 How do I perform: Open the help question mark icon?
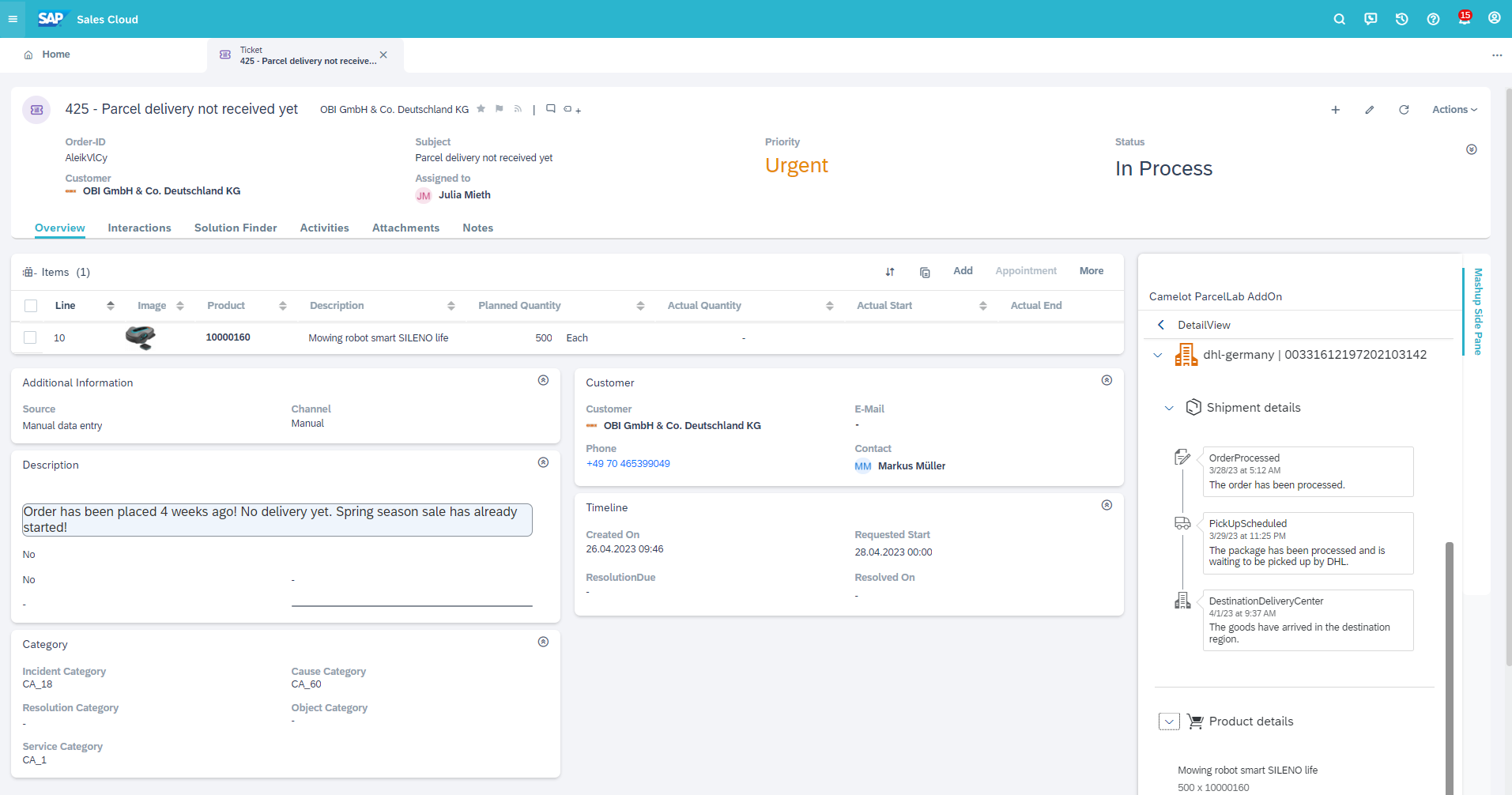1433,19
